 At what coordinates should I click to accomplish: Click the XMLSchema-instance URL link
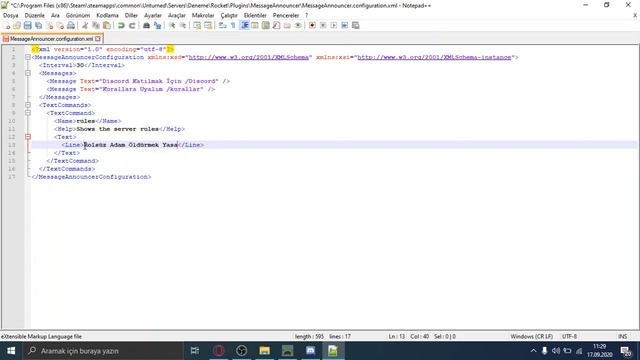pyautogui.click(x=434, y=57)
